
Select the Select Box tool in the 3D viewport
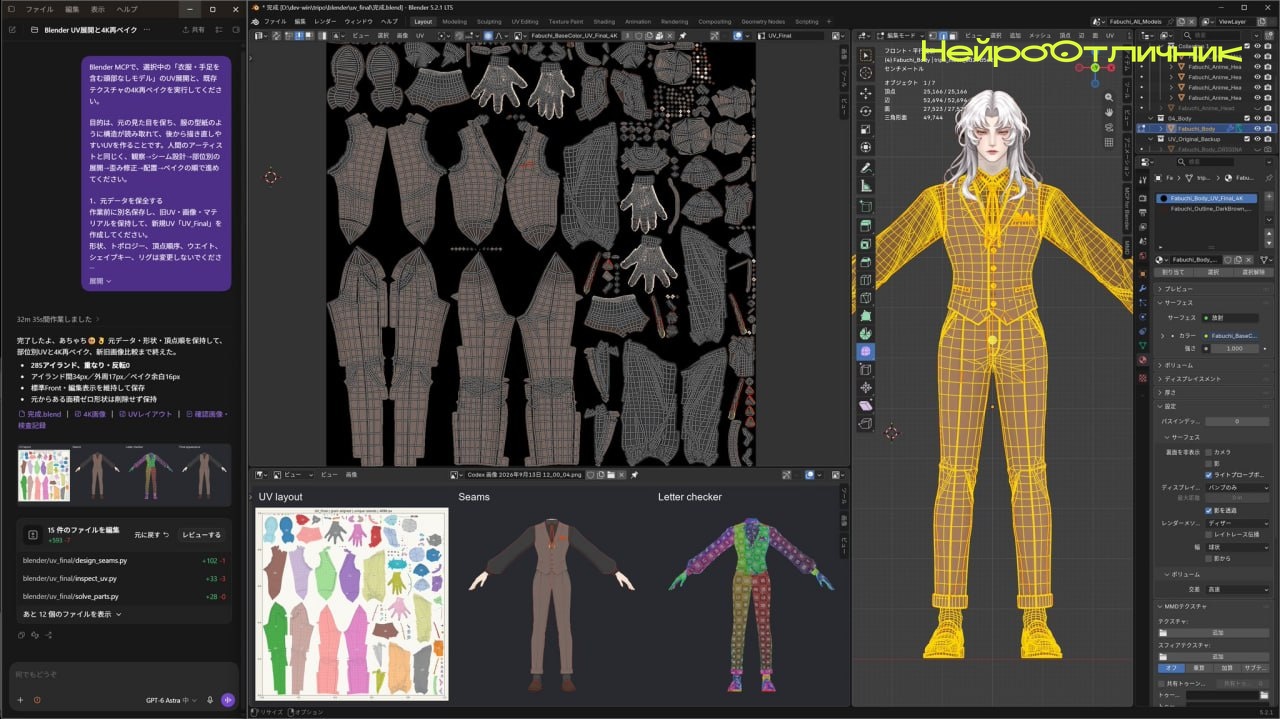point(866,54)
